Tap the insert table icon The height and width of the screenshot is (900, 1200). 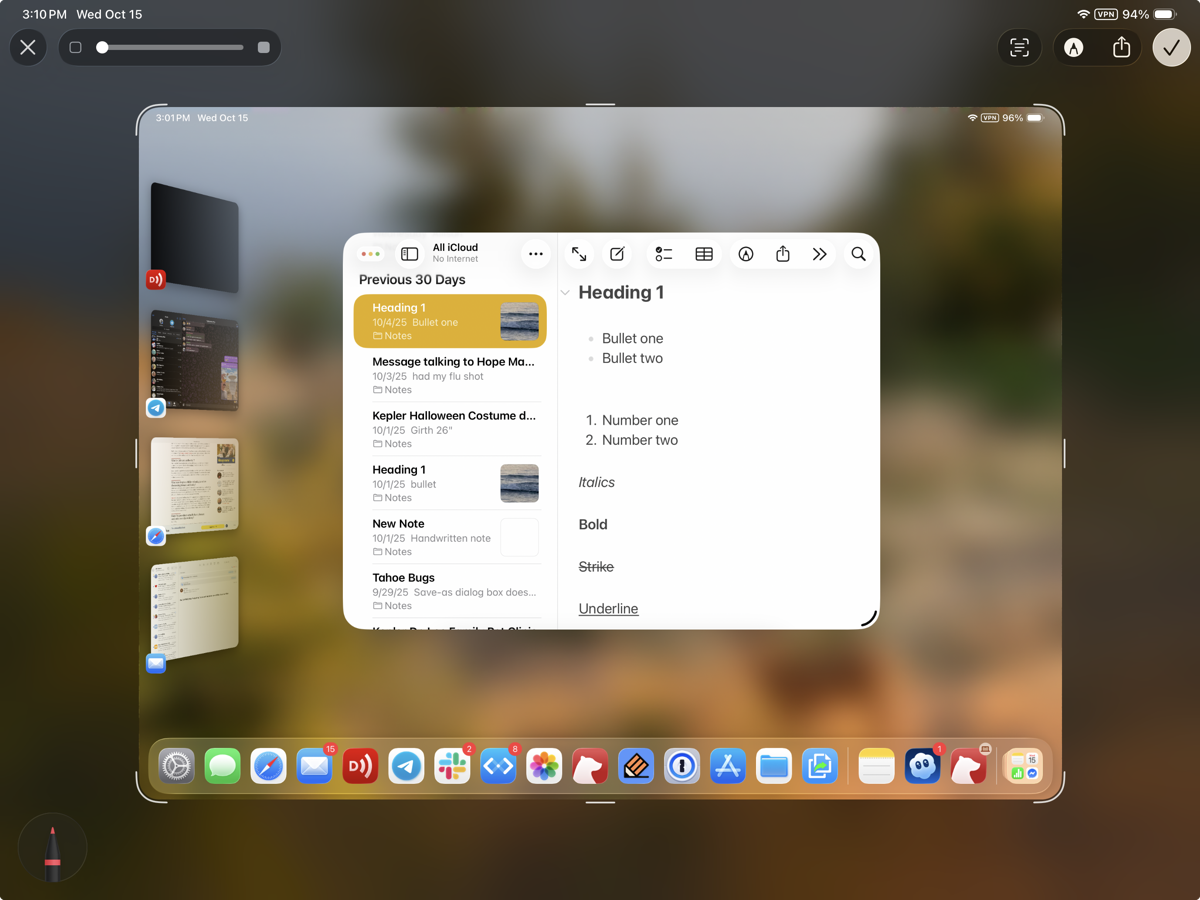click(x=703, y=254)
